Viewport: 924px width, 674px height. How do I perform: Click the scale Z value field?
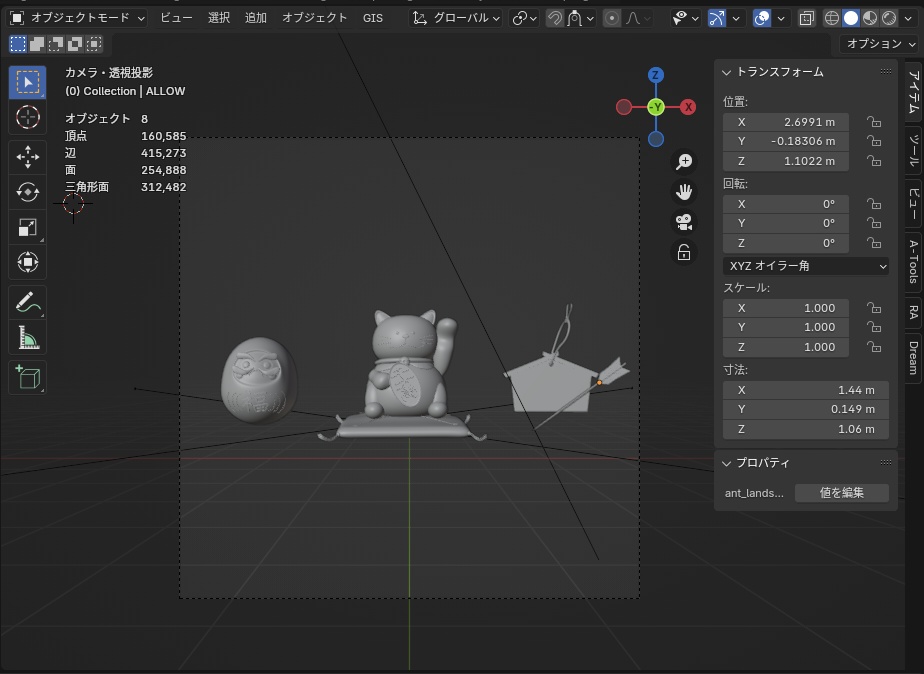click(786, 347)
